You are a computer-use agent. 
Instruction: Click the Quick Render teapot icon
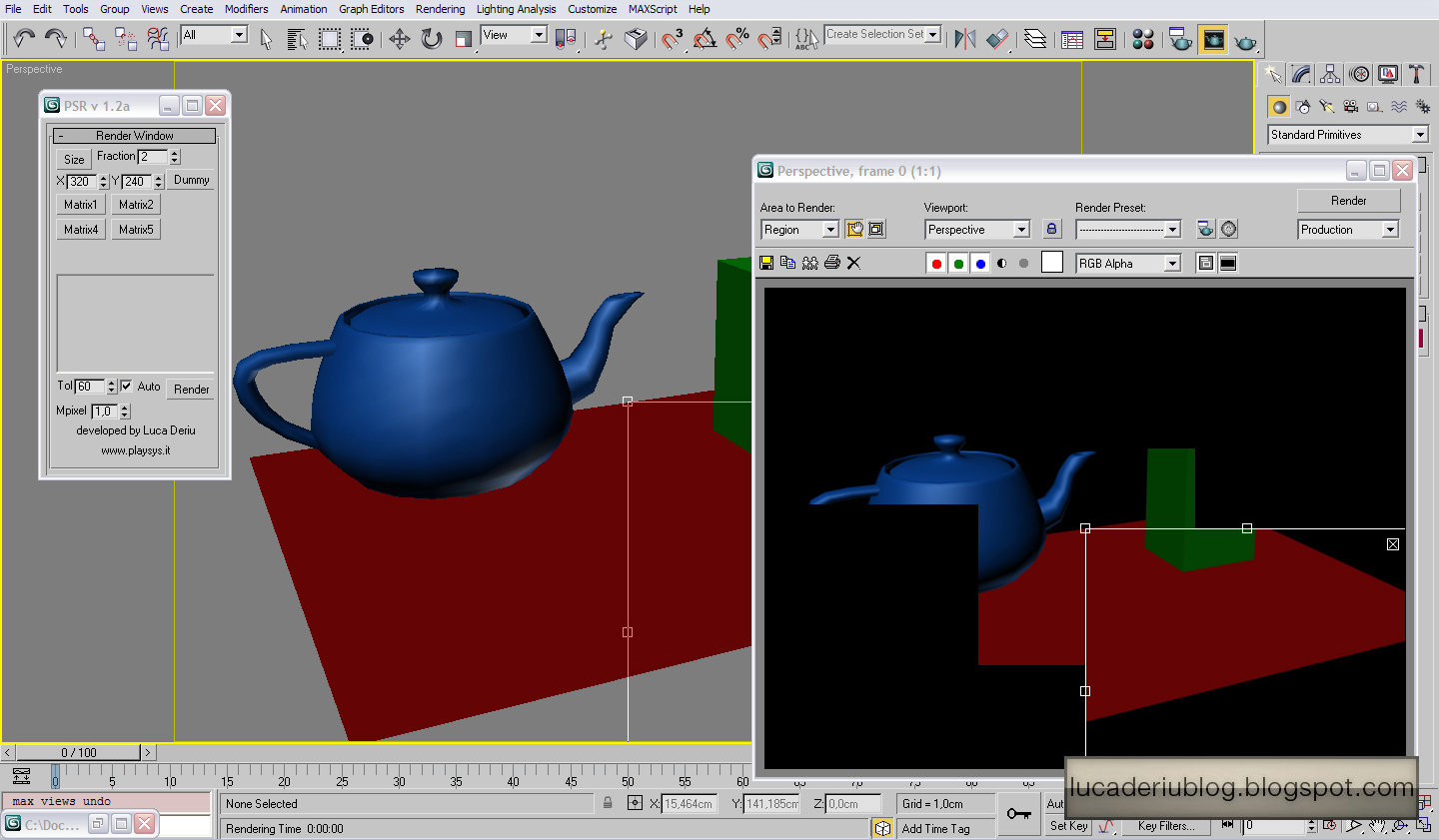[x=1245, y=41]
